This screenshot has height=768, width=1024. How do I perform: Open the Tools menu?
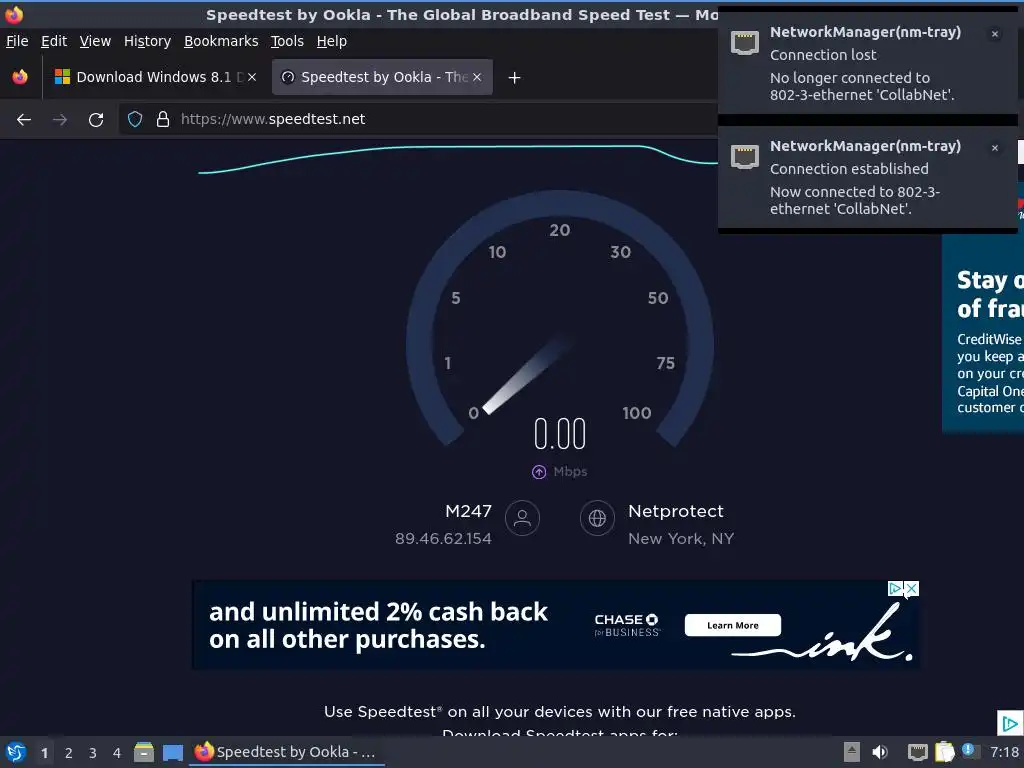(x=287, y=41)
